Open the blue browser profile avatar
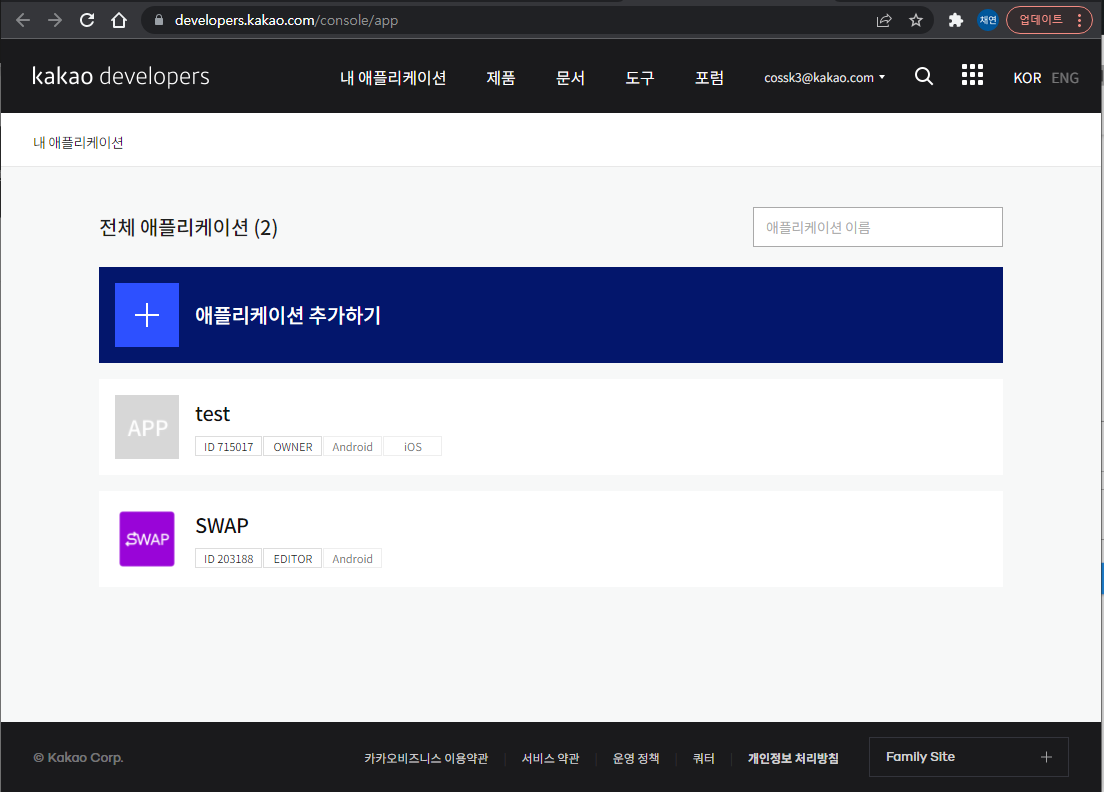 (988, 20)
